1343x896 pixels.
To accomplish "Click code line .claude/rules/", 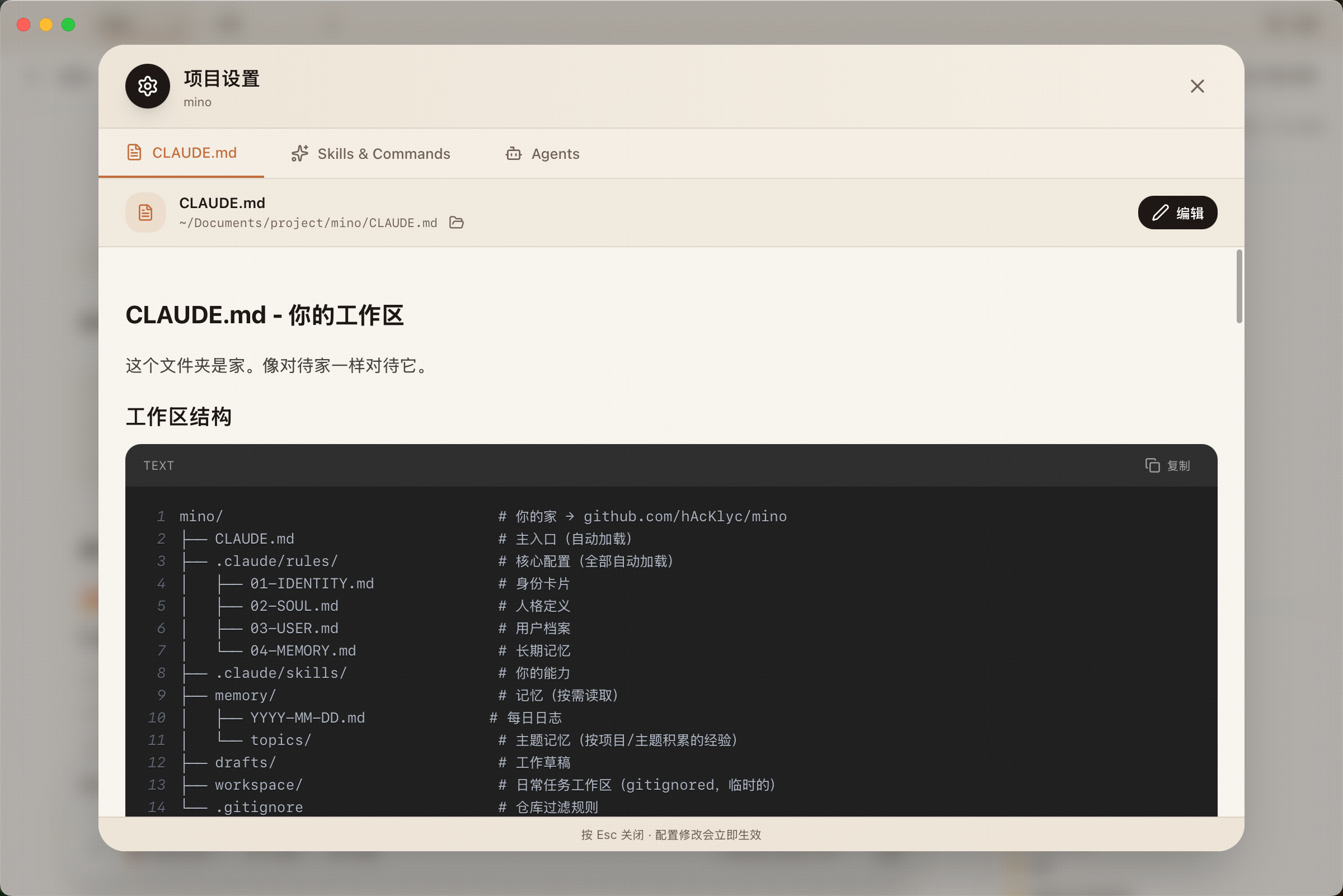I will [x=277, y=561].
